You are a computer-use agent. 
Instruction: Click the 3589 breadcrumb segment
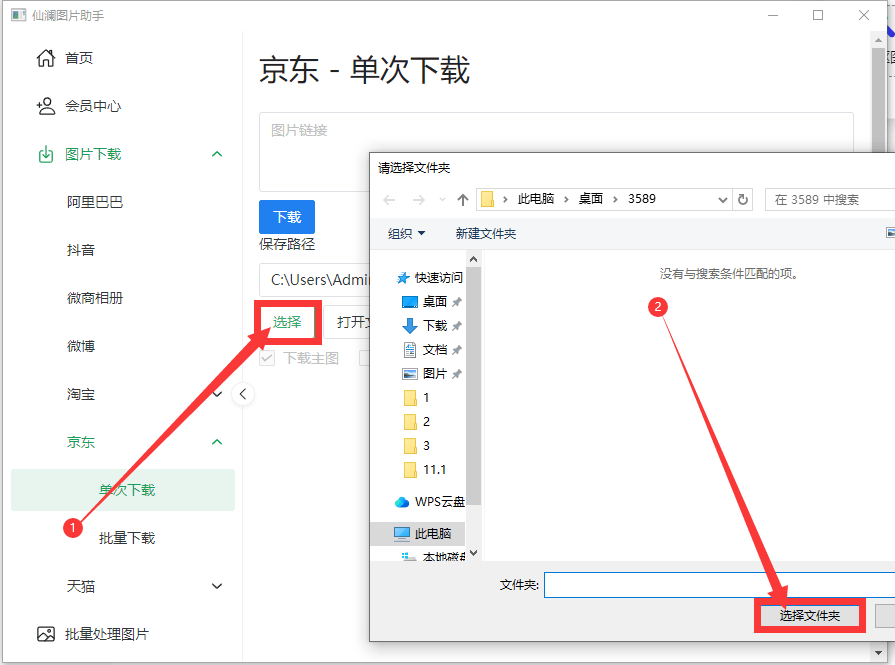[x=642, y=199]
